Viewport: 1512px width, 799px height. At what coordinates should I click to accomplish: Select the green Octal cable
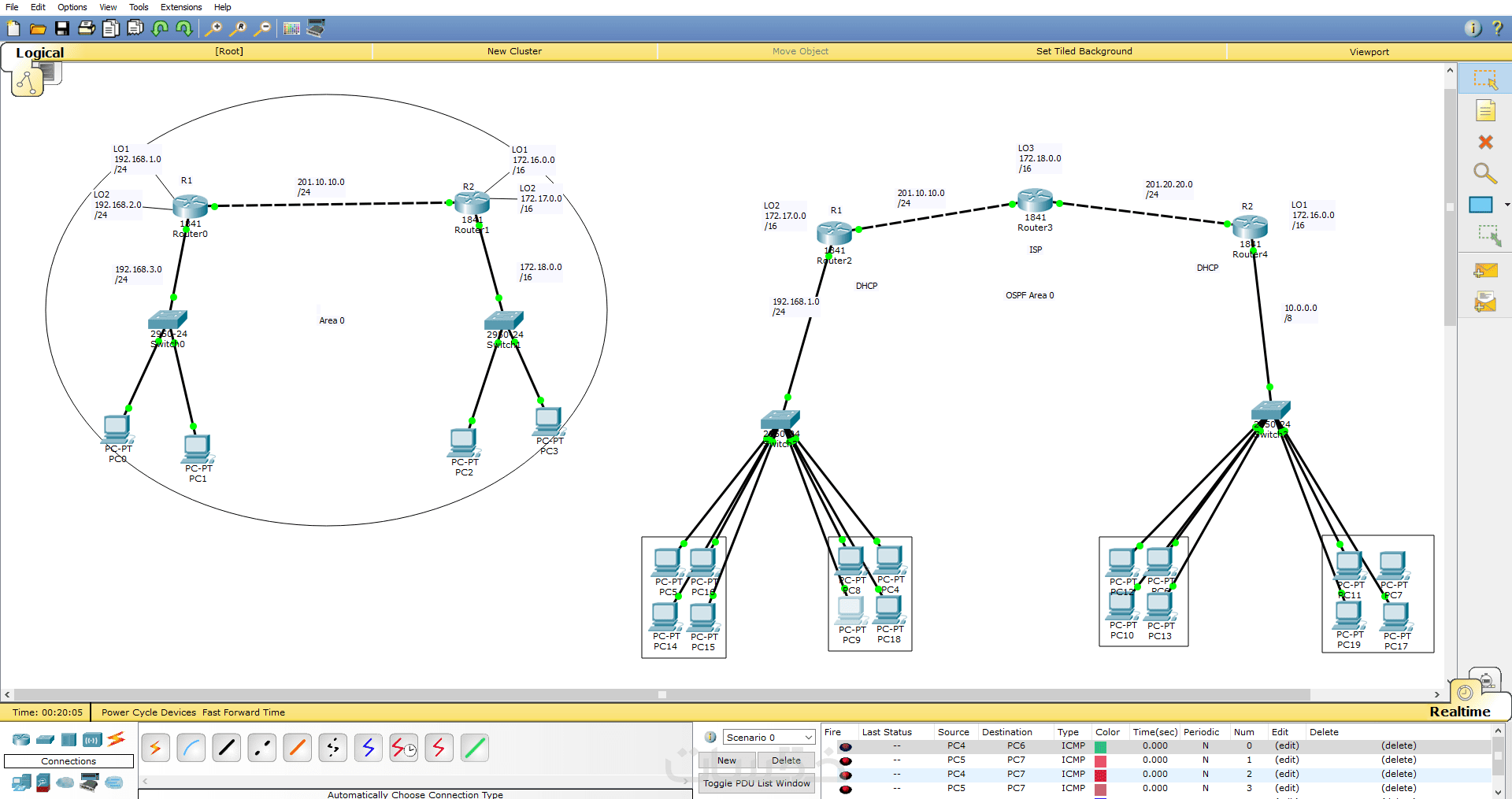point(475,748)
